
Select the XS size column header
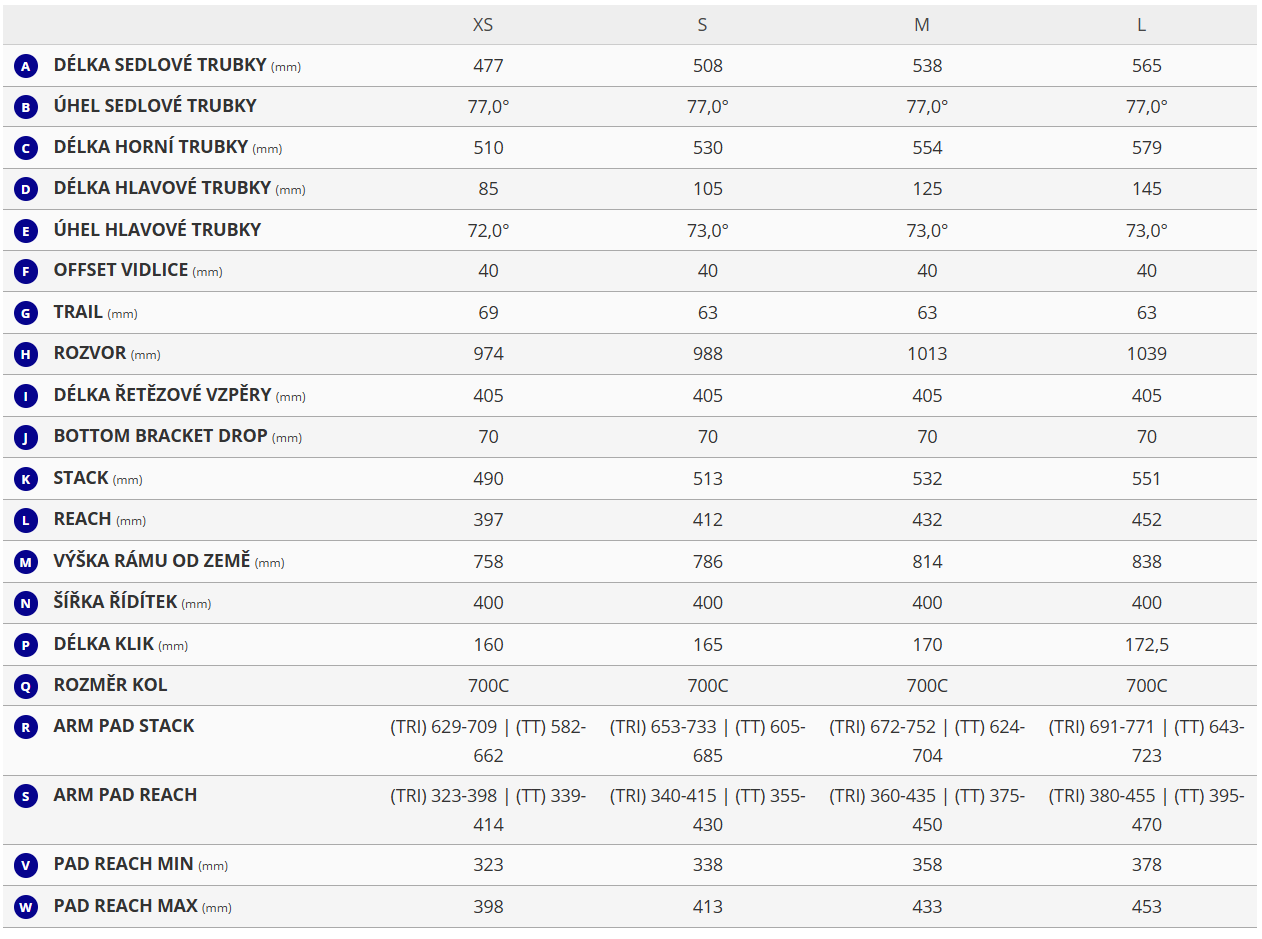click(x=483, y=25)
